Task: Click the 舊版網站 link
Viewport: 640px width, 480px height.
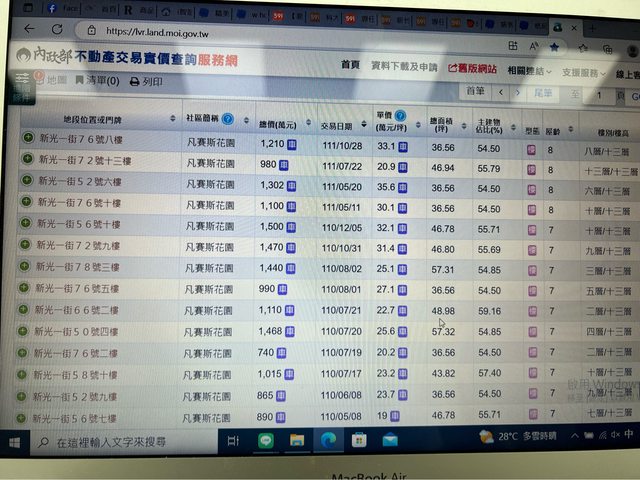Action: [471, 68]
